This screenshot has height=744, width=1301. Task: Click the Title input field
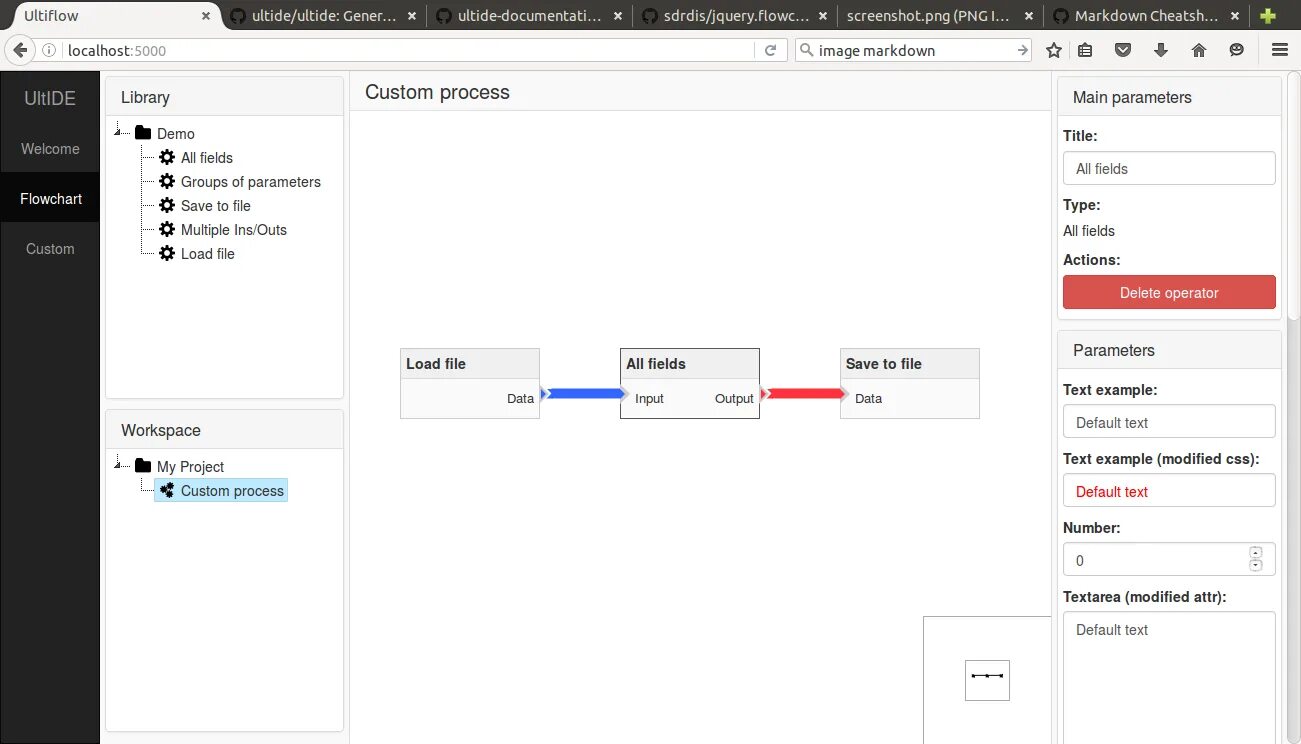pyautogui.click(x=1169, y=168)
